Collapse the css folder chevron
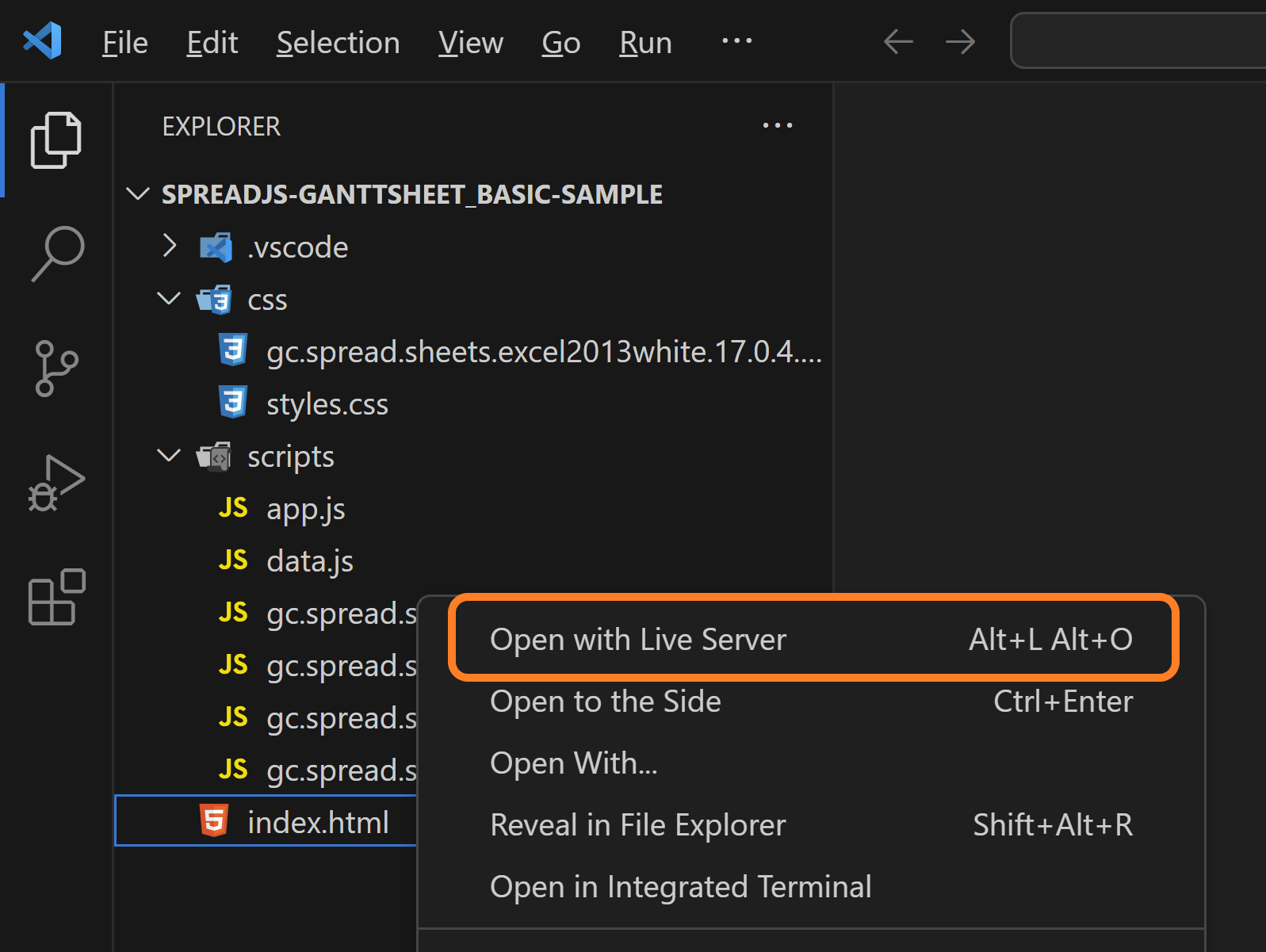The width and height of the screenshot is (1266, 952). (169, 299)
